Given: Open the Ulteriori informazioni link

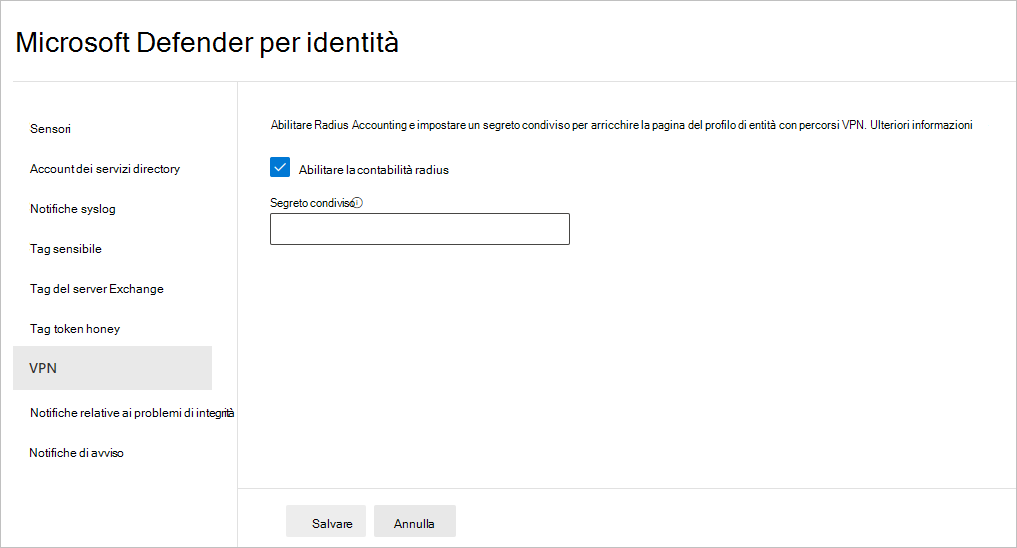Looking at the screenshot, I should [921, 125].
